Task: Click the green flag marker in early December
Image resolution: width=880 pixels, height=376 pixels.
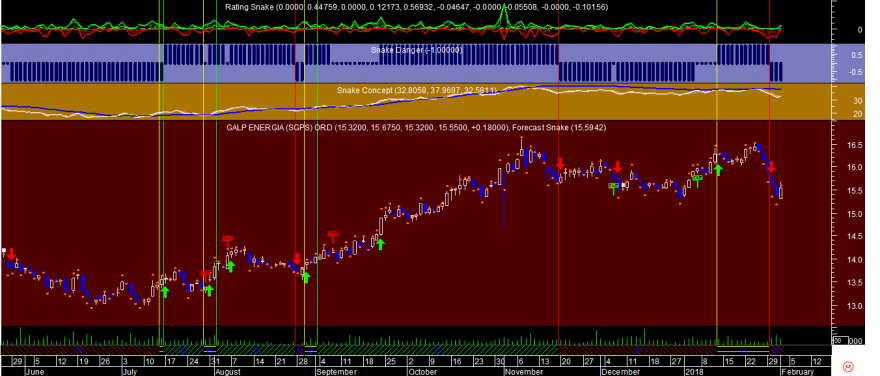Action: pos(613,187)
